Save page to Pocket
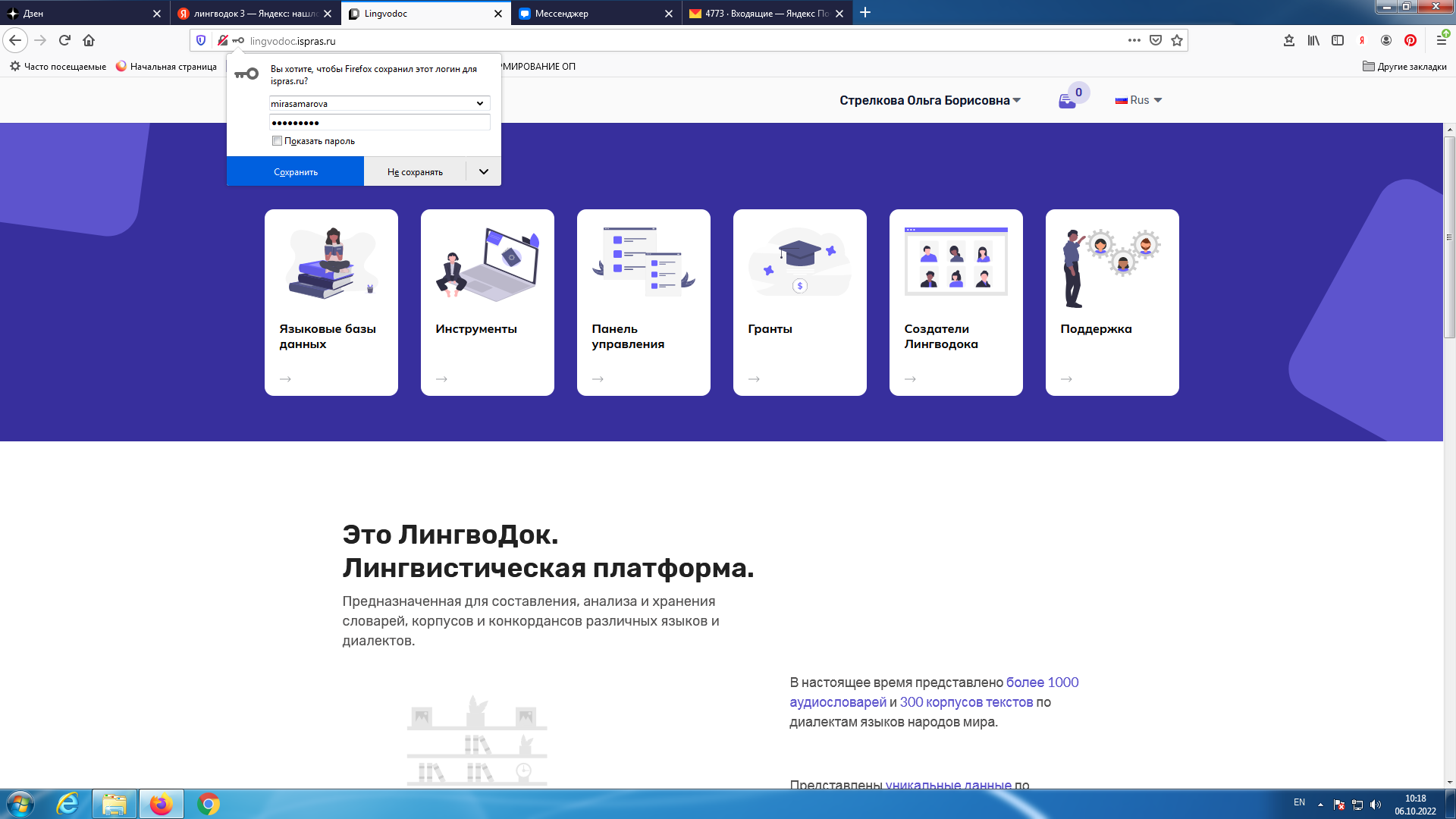The height and width of the screenshot is (819, 1456). point(1156,40)
